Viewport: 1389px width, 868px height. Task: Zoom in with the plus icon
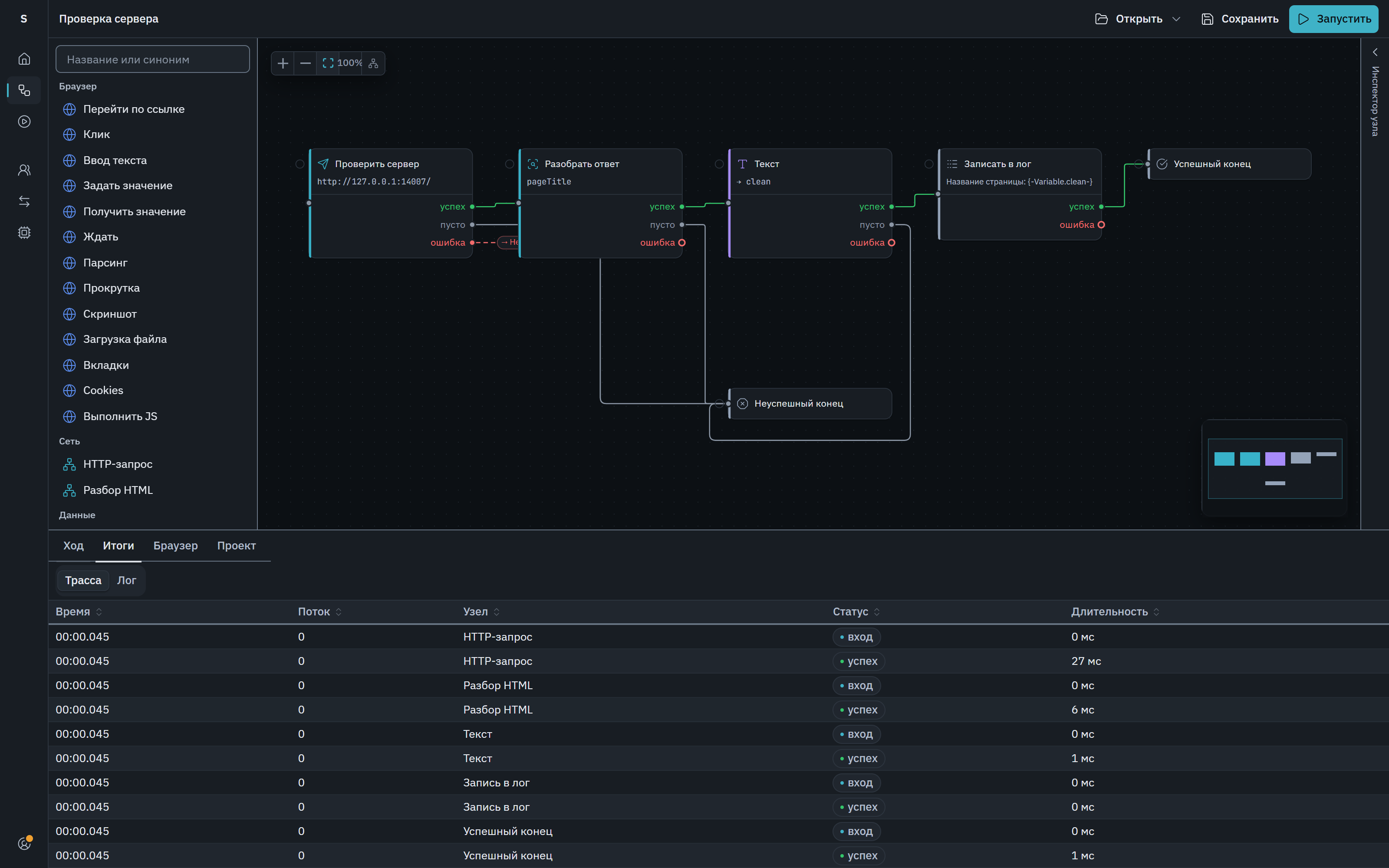point(283,63)
